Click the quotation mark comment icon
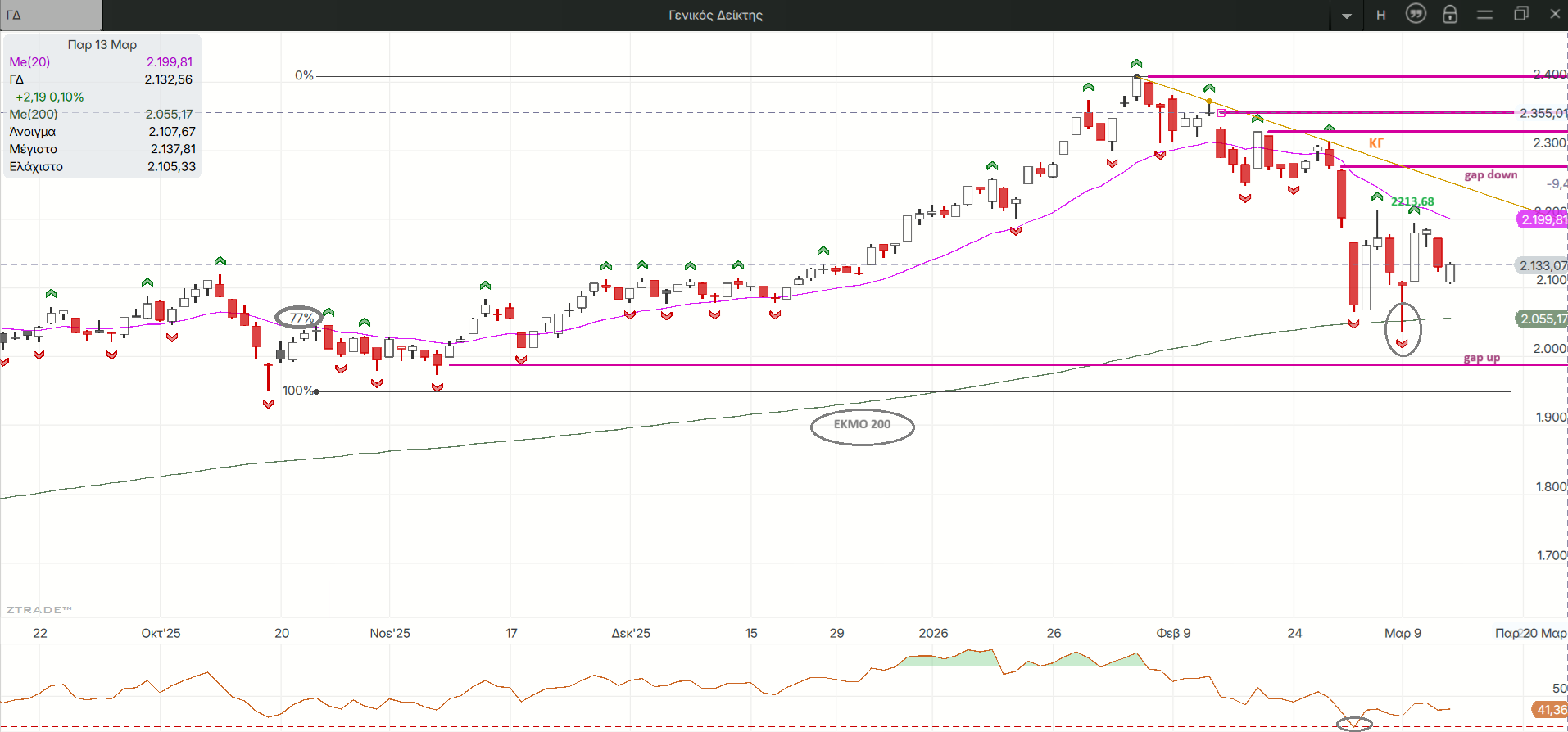Screen dimensions: 1568x732 1416,14
